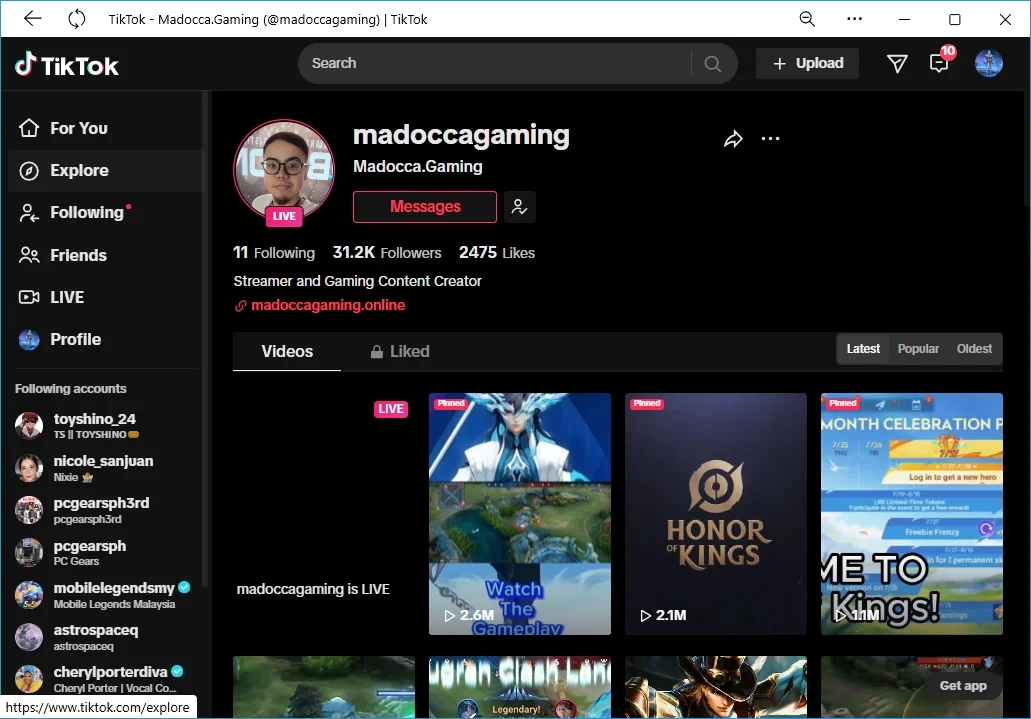The width and height of the screenshot is (1031, 719).
Task: View the 11 Following list
Action: pyautogui.click(x=274, y=253)
